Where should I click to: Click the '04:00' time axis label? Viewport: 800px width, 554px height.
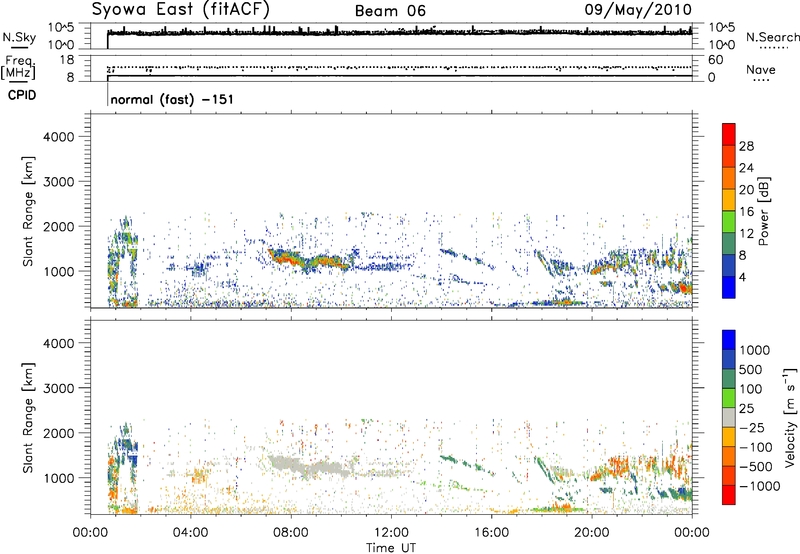pos(191,533)
